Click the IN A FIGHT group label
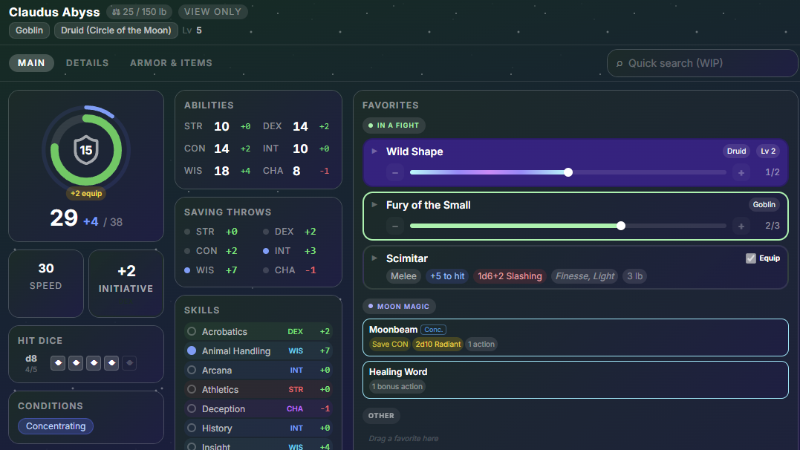Screen dimensions: 800x450 (x=393, y=126)
